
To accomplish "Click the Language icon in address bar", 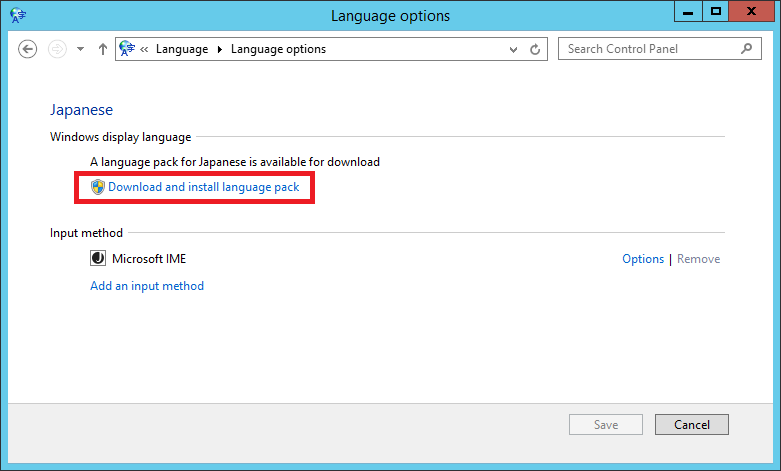I will (x=127, y=49).
